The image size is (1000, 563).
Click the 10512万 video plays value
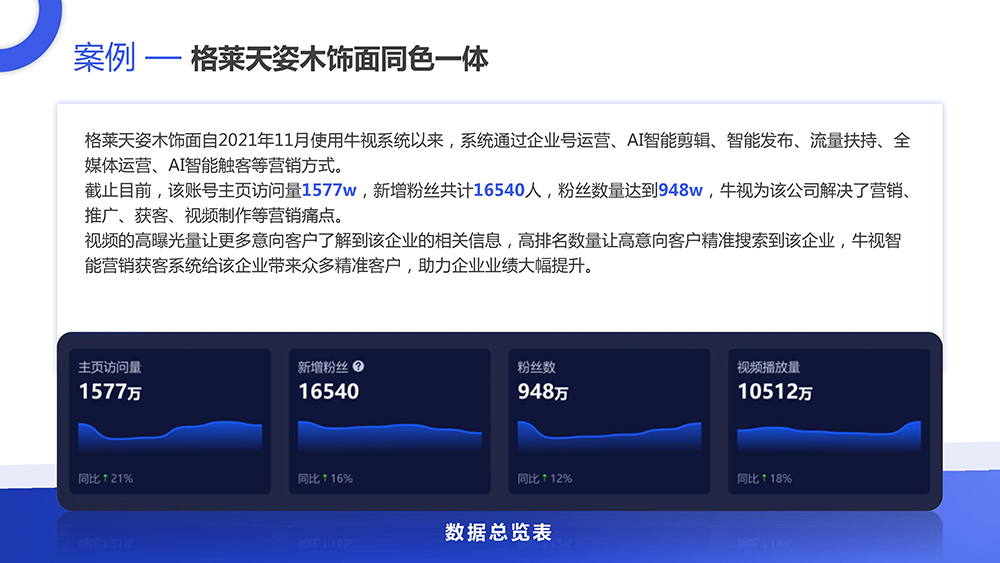coord(775,392)
